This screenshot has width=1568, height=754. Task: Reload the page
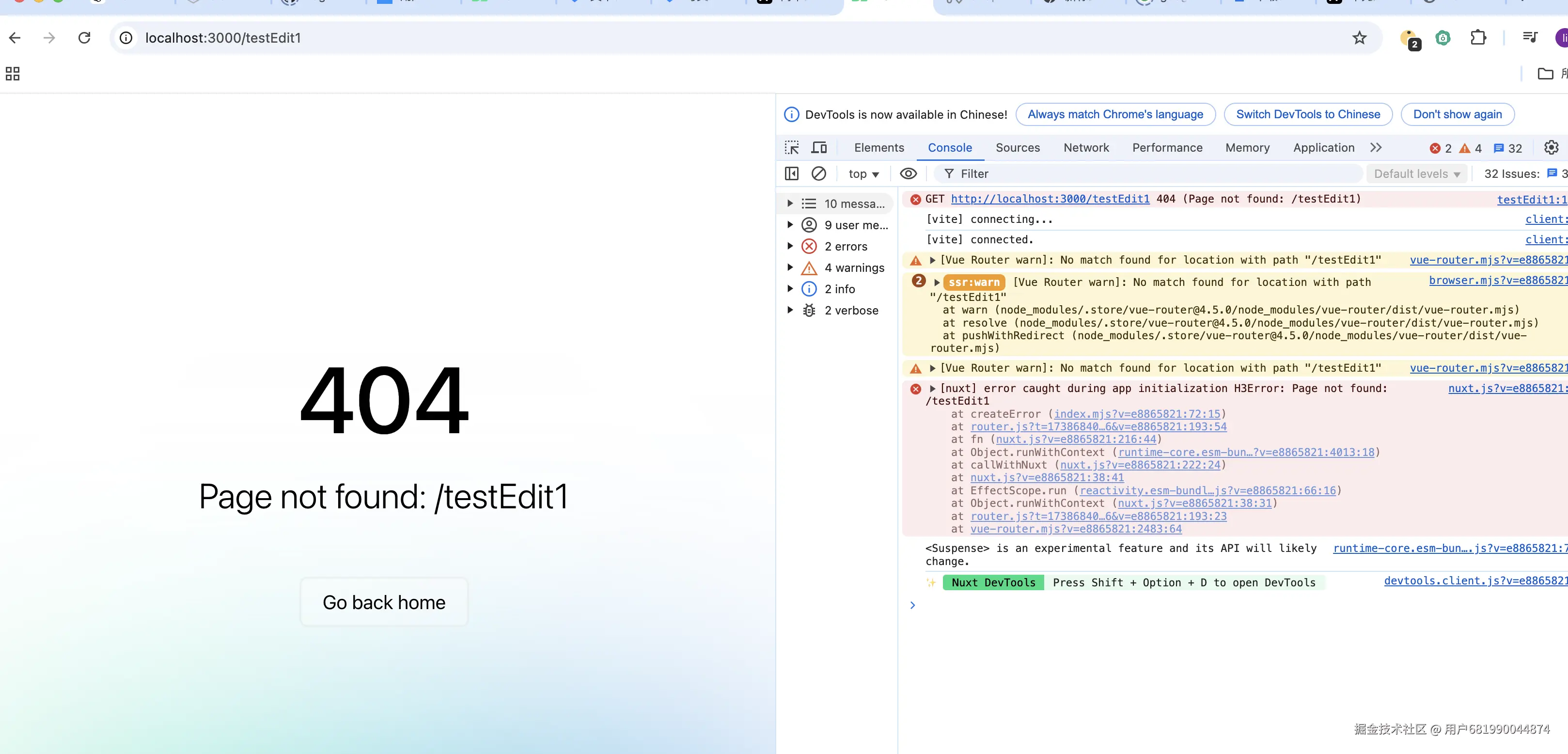click(x=85, y=38)
